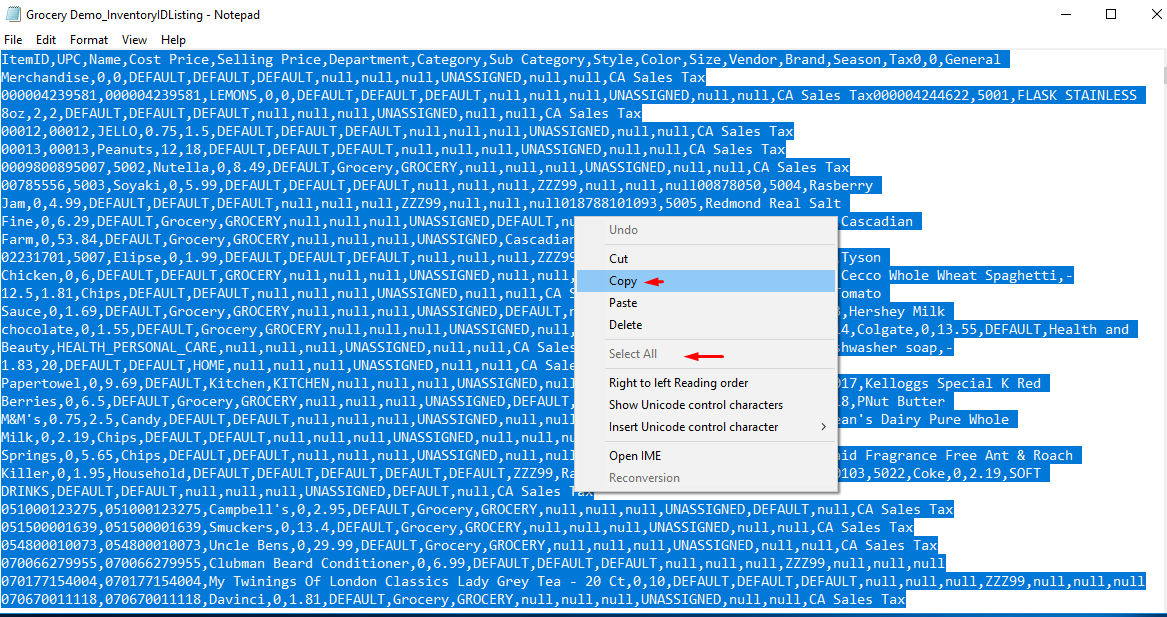
Task: Click 'Cecco Whole Wheat Spaghetti' text
Action: [x=950, y=275]
